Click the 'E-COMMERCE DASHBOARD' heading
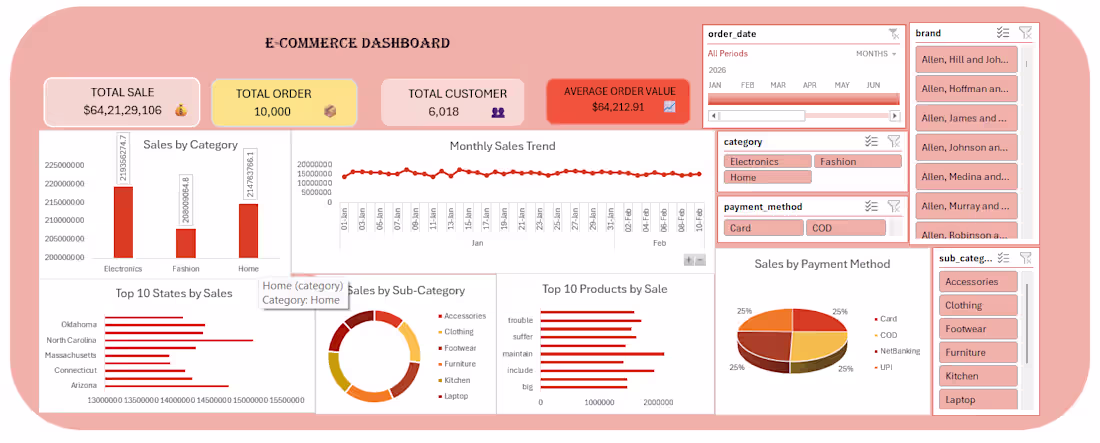 click(357, 43)
